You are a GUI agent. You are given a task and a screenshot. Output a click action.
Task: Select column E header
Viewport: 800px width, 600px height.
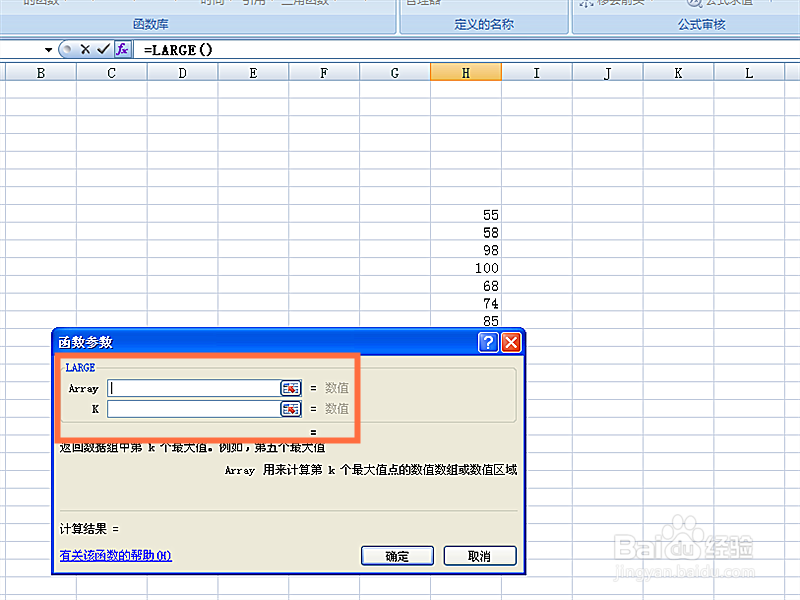(x=253, y=73)
